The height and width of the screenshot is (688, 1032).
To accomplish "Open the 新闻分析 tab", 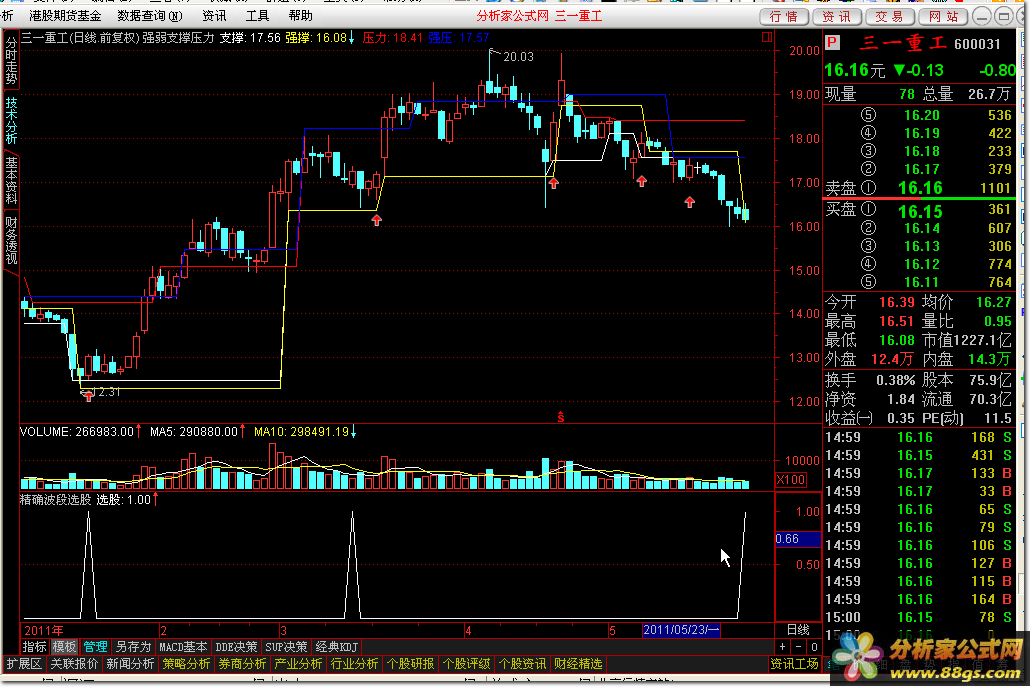I will point(130,664).
